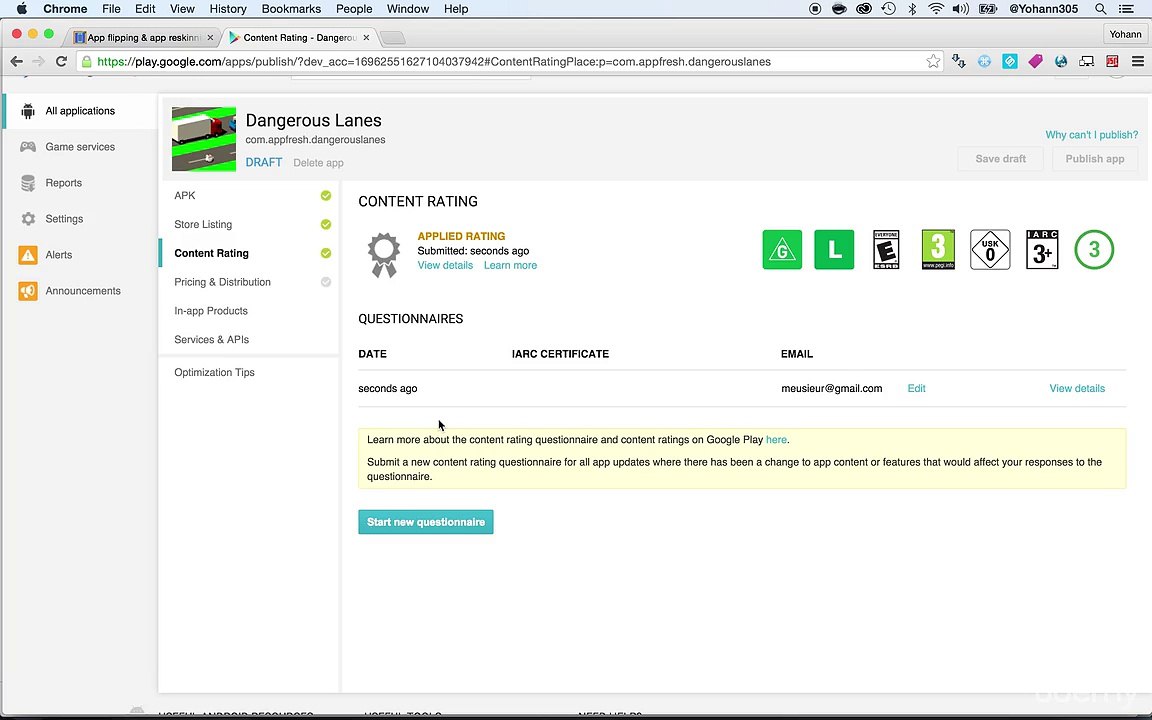Viewport: 1152px width, 720px height.
Task: Go back to previous page
Action: tap(17, 62)
